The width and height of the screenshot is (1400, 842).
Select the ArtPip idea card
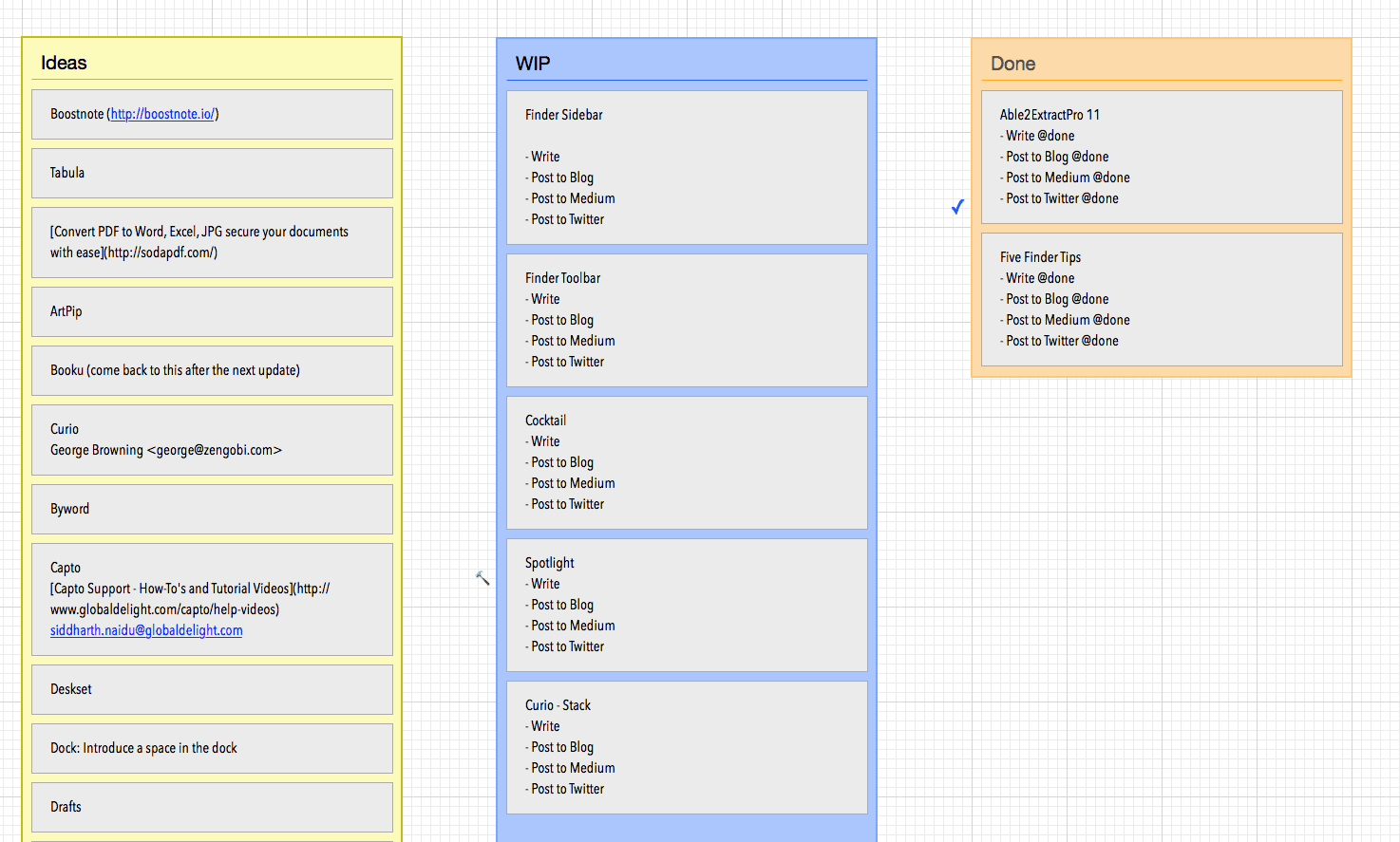[212, 311]
